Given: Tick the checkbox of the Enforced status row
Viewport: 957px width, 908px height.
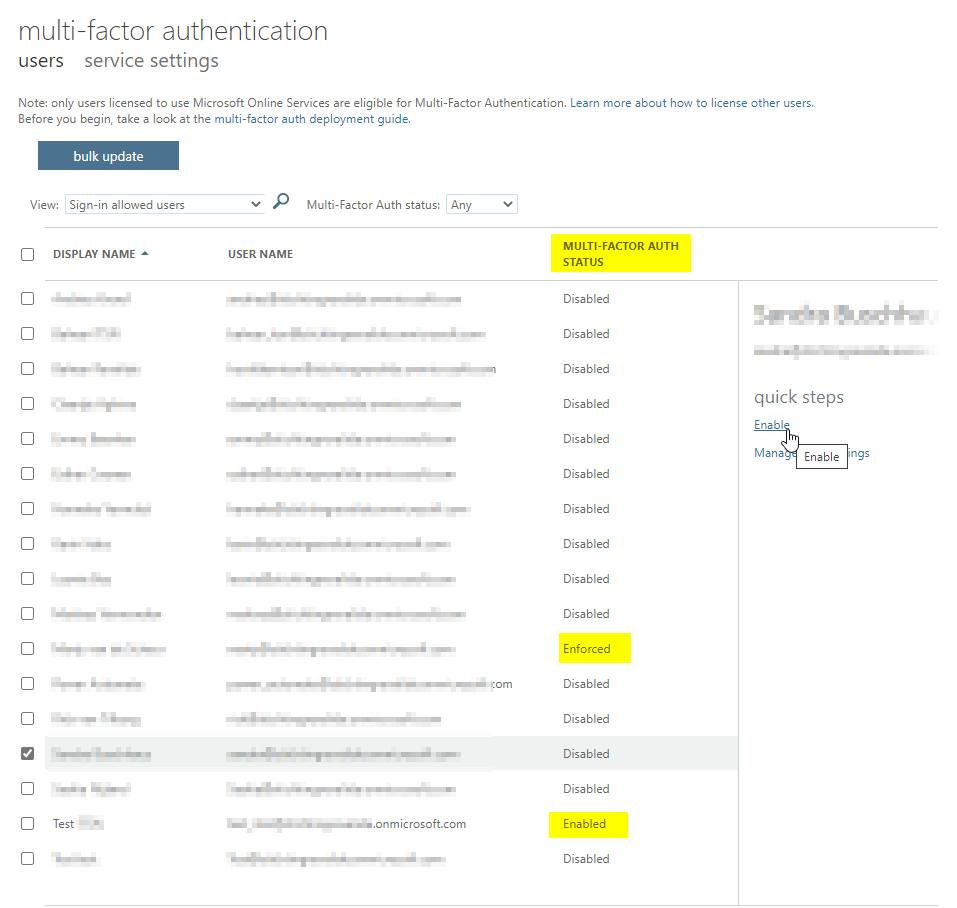Looking at the screenshot, I should click(x=27, y=649).
